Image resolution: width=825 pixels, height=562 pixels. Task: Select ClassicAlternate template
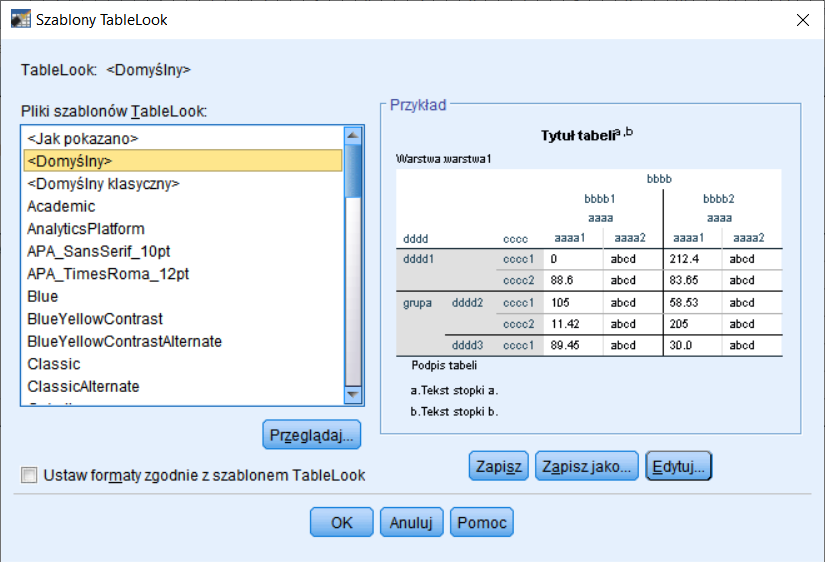183,387
